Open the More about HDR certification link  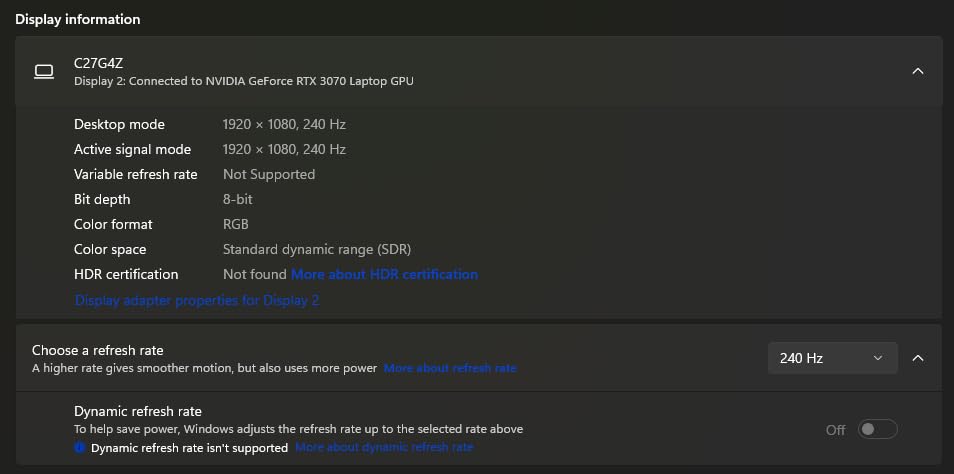coord(384,274)
